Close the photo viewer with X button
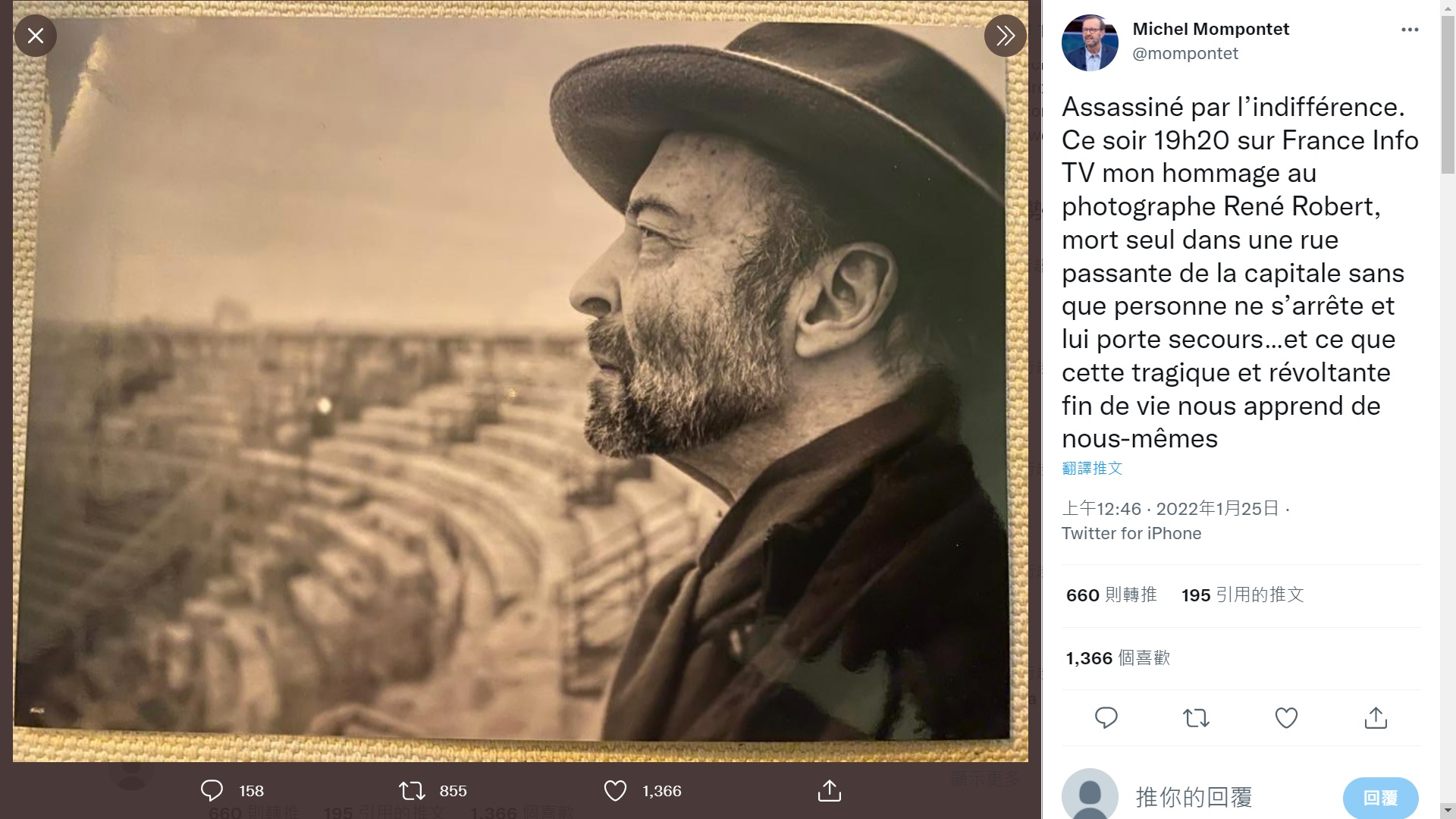The height and width of the screenshot is (819, 1456). (36, 36)
